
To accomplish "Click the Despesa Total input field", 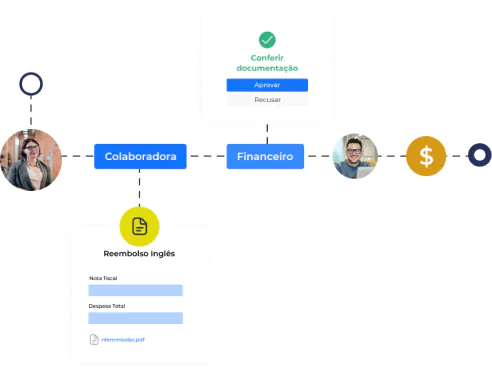I will coord(135,318).
